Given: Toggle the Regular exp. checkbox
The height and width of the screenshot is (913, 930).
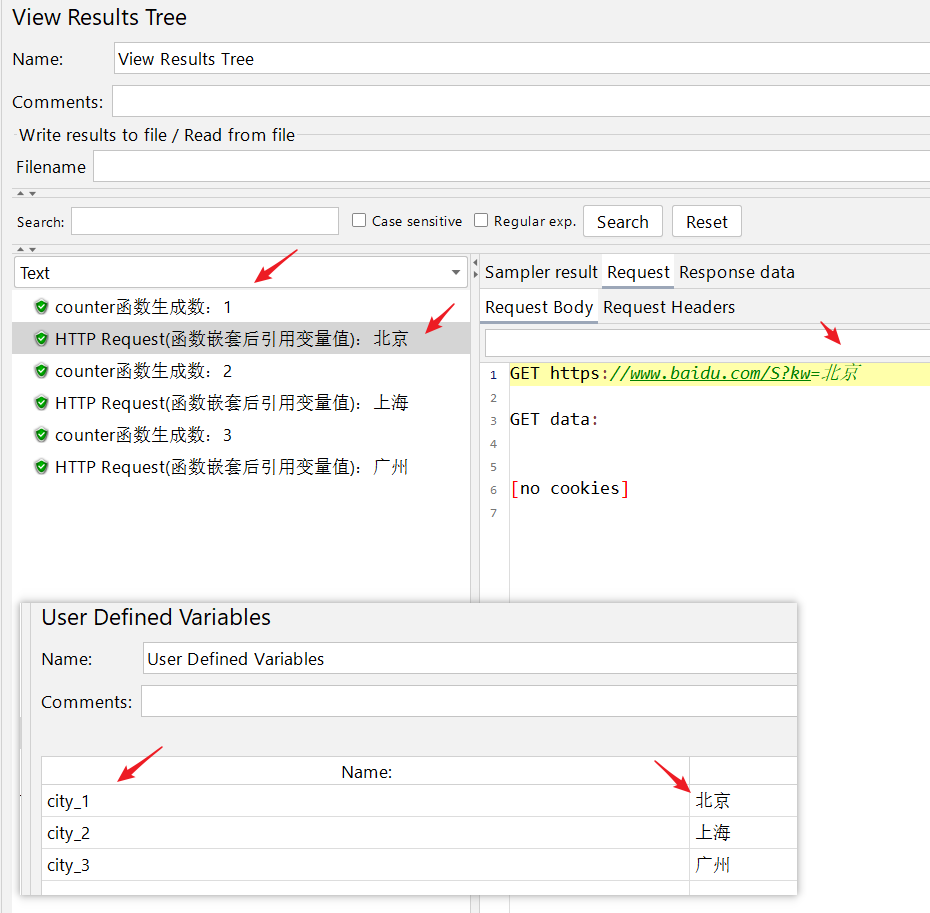Looking at the screenshot, I should pos(481,221).
